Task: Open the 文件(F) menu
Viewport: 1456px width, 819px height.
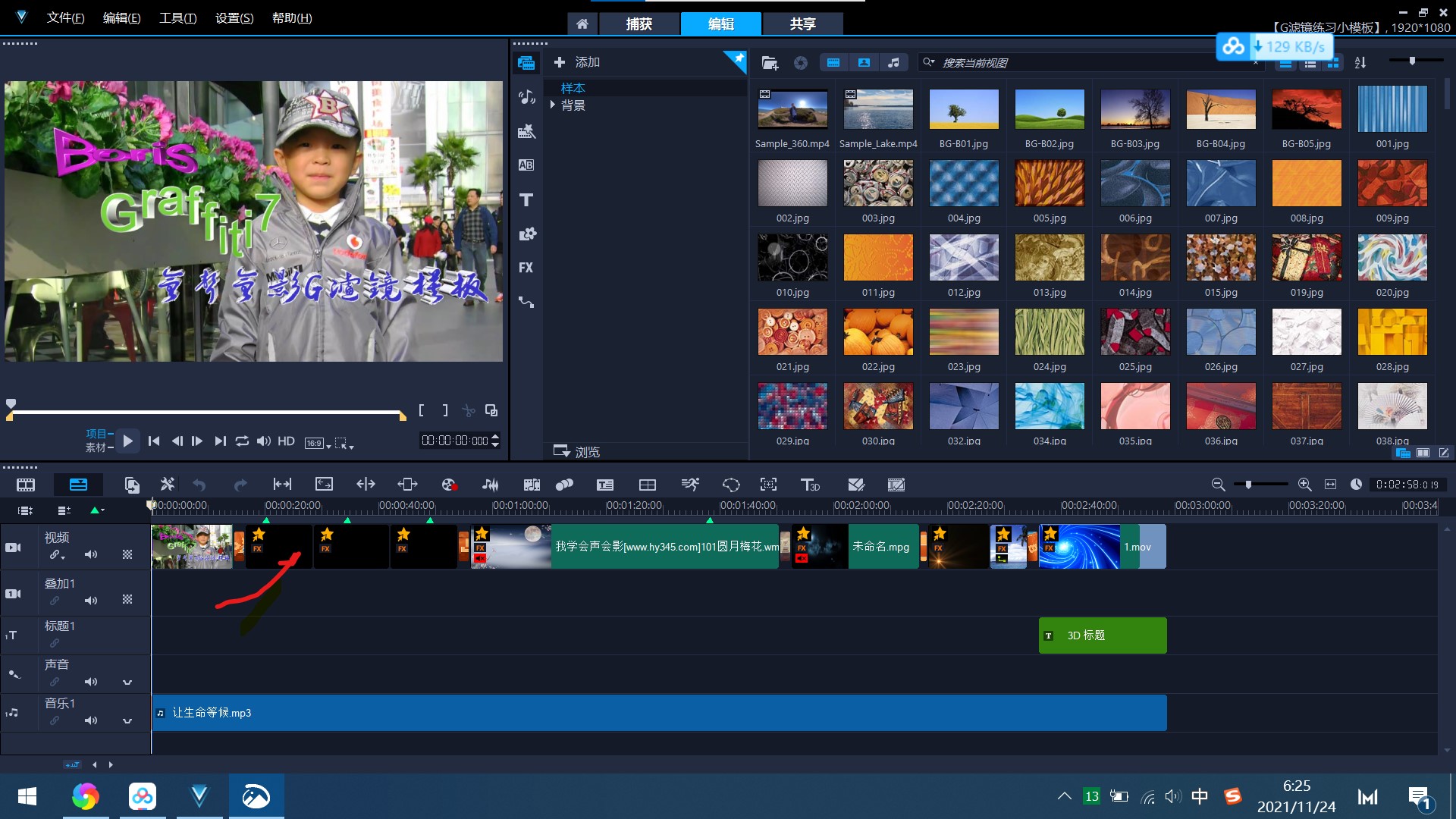Action: tap(65, 17)
